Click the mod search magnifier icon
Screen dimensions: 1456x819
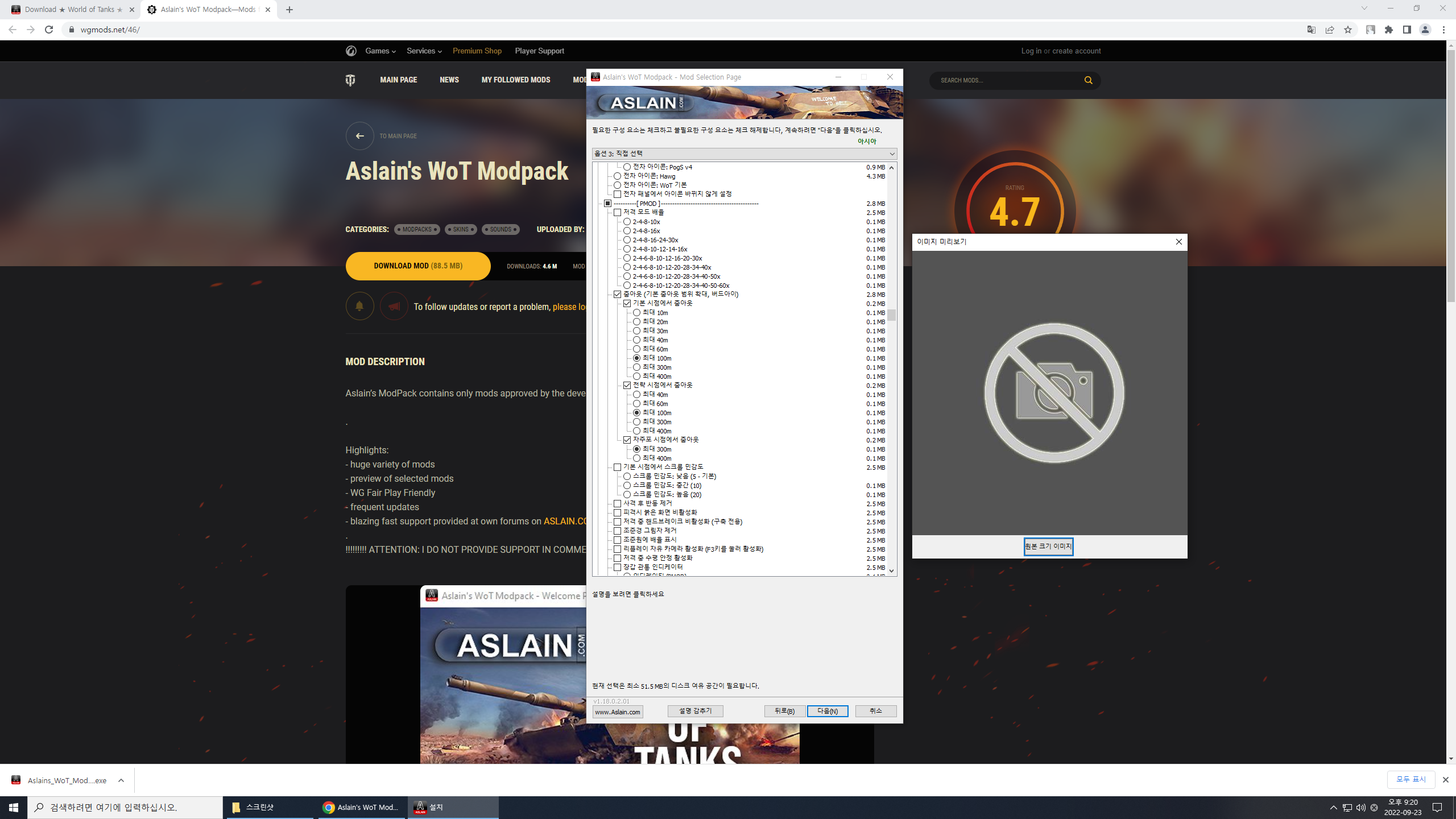pos(1088,80)
